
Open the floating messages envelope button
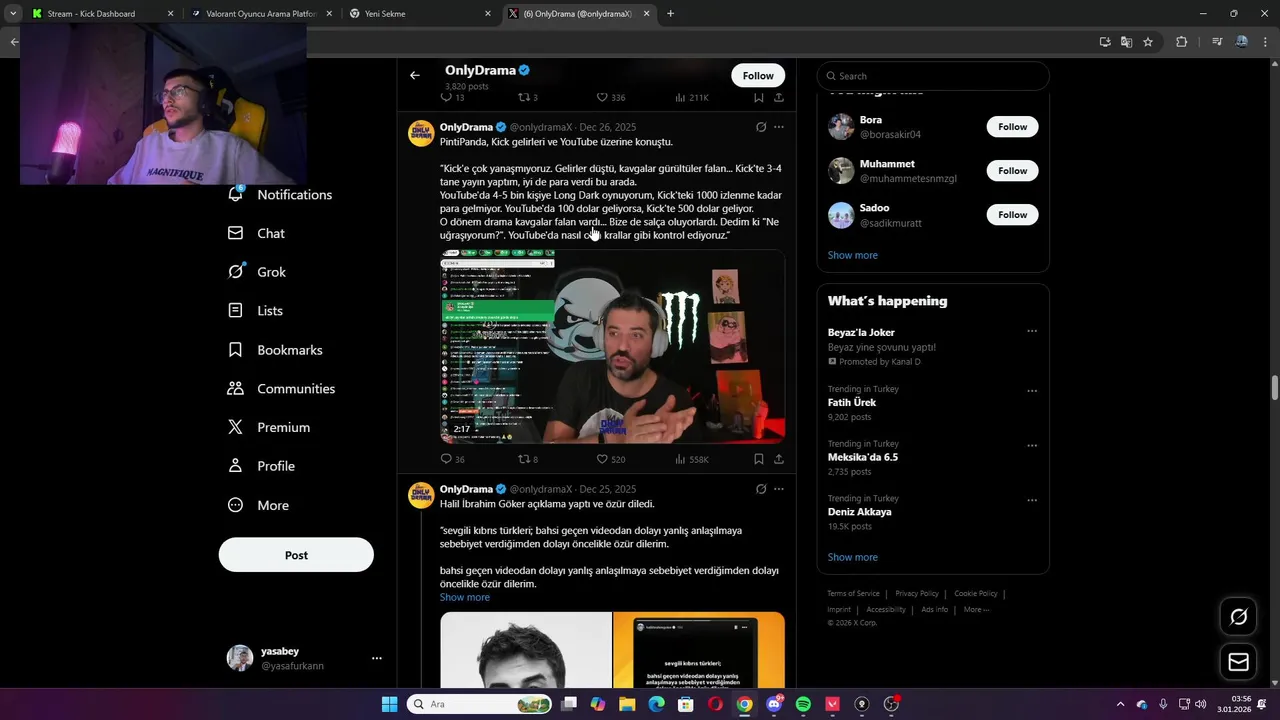1238,662
